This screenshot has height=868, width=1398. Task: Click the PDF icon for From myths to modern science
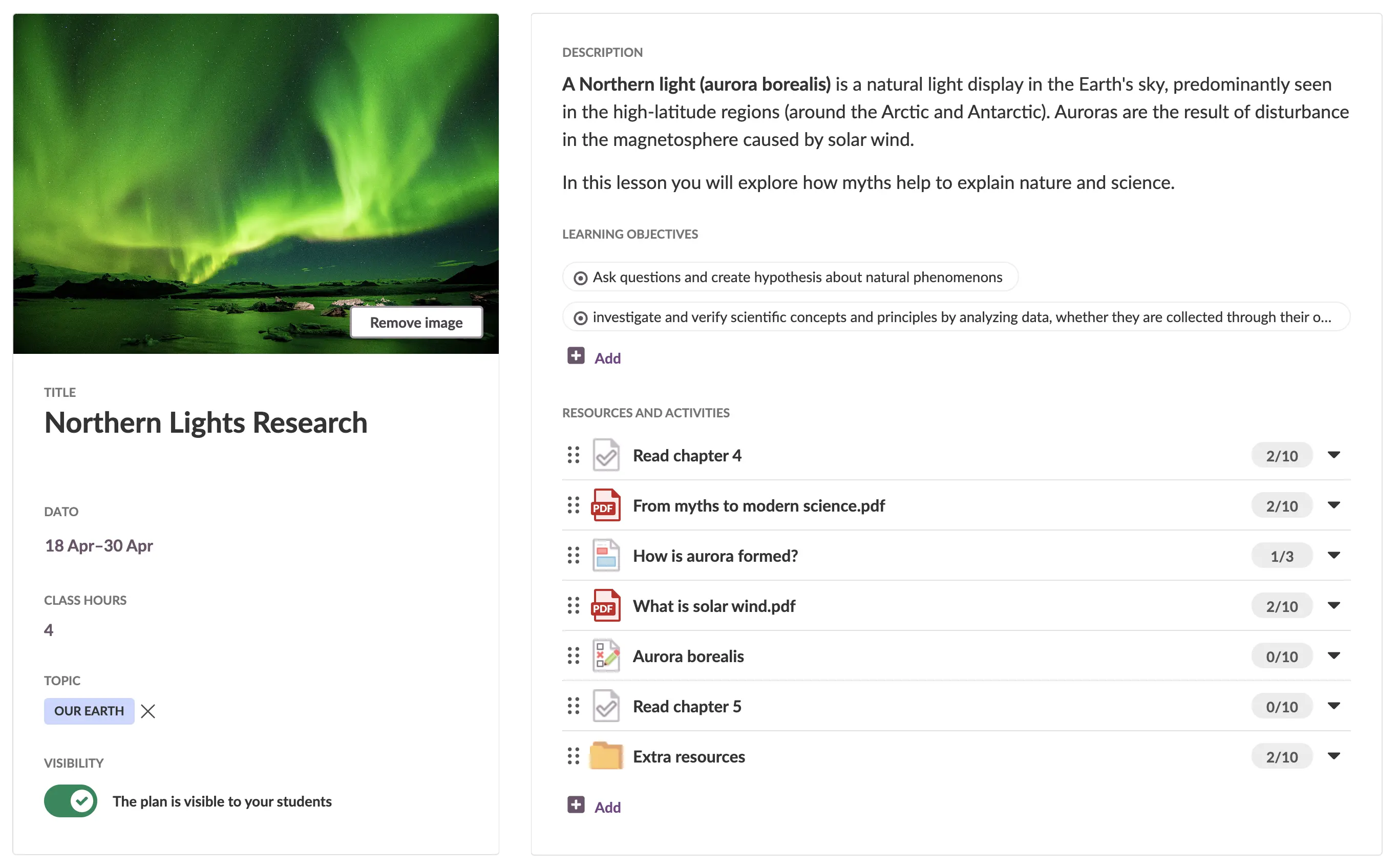(x=605, y=505)
